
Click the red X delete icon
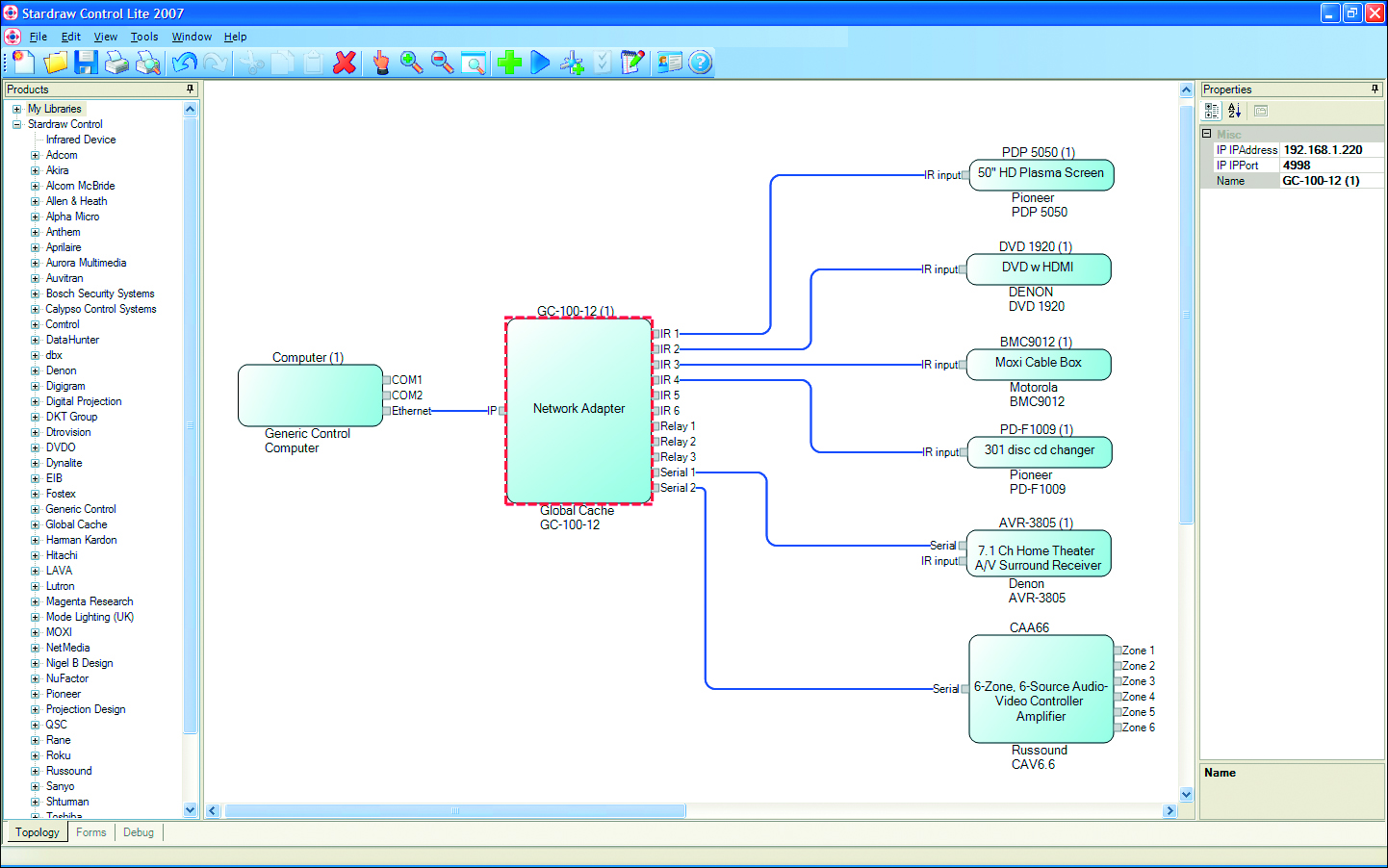coord(345,63)
